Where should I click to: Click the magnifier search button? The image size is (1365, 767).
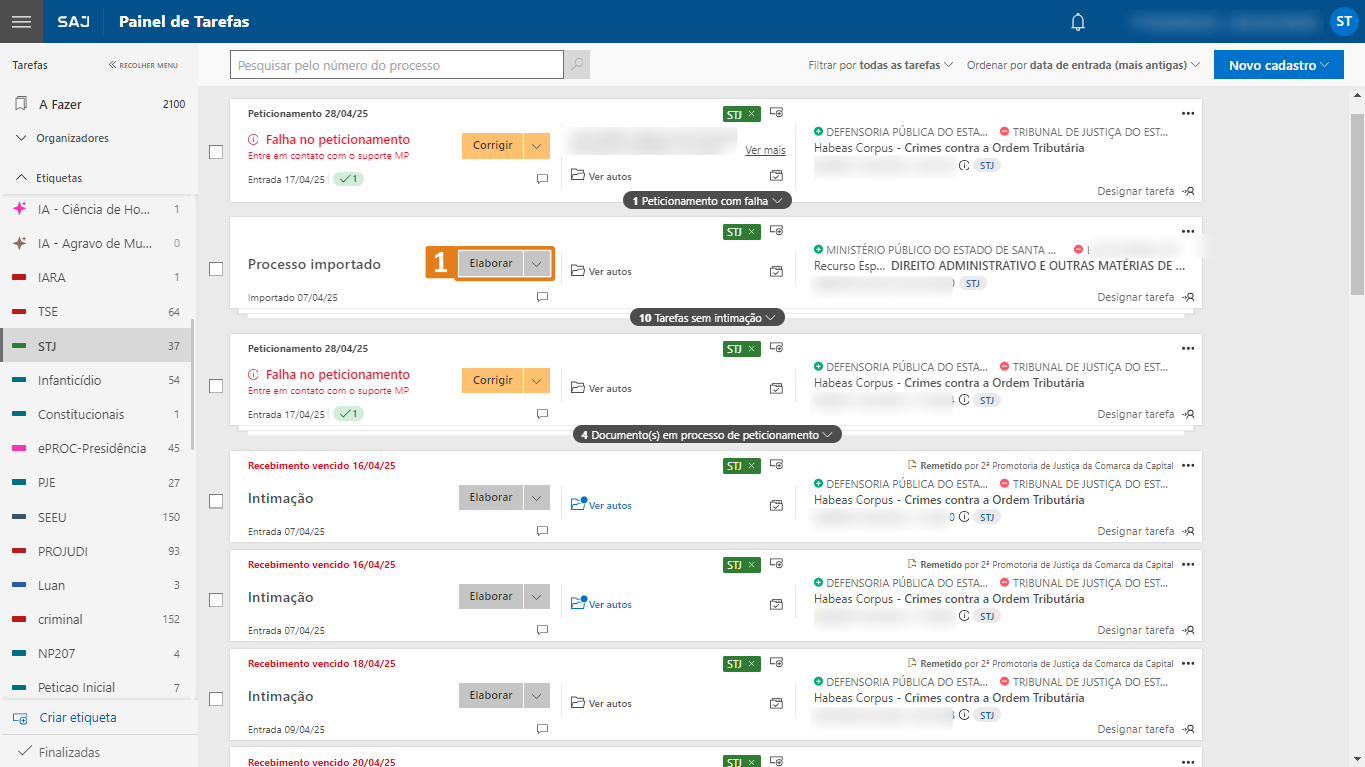click(577, 65)
